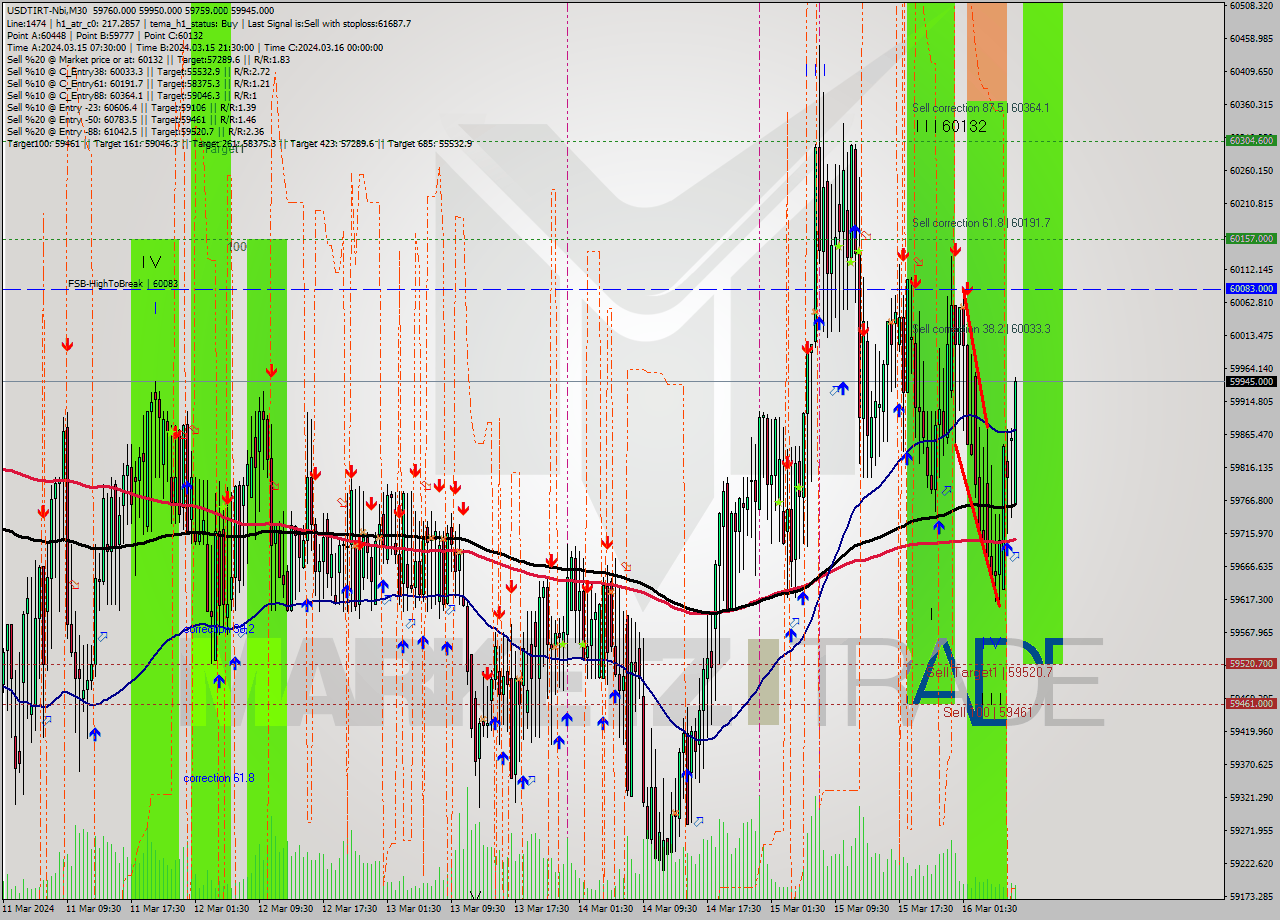This screenshot has width=1280, height=920.
Task: Click the '16 Mar 01:30' time label
Action: pyautogui.click(x=989, y=909)
